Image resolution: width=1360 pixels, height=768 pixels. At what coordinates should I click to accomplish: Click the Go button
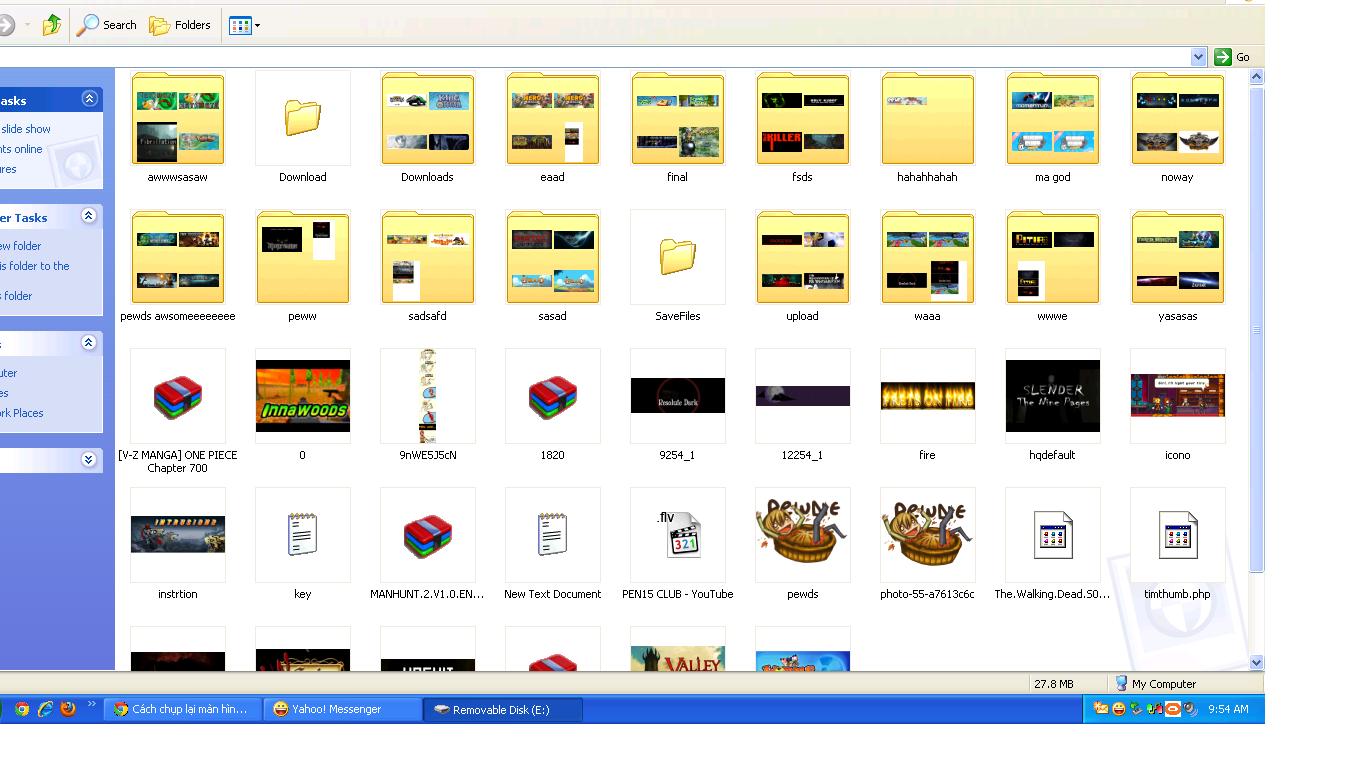pos(1232,57)
